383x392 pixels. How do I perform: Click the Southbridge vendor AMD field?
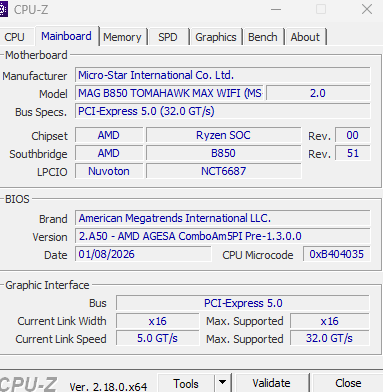pyautogui.click(x=109, y=153)
